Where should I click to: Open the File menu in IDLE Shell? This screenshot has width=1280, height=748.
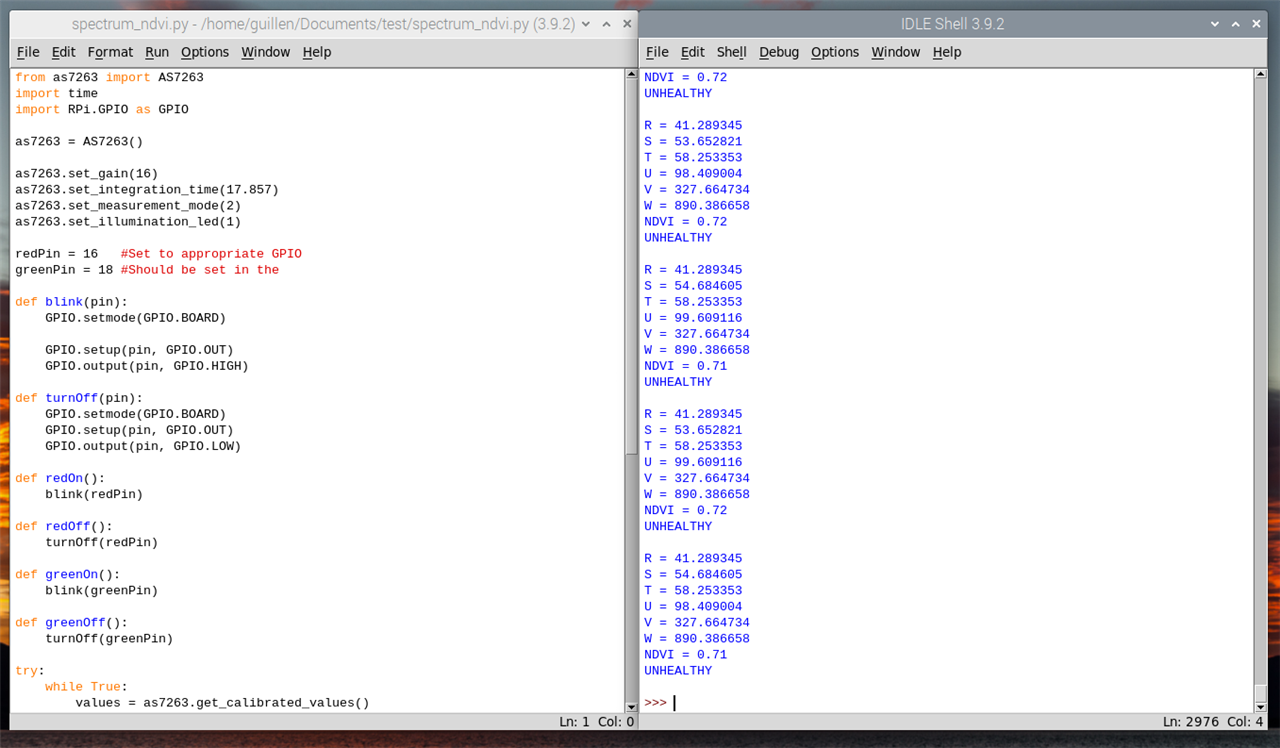coord(657,52)
